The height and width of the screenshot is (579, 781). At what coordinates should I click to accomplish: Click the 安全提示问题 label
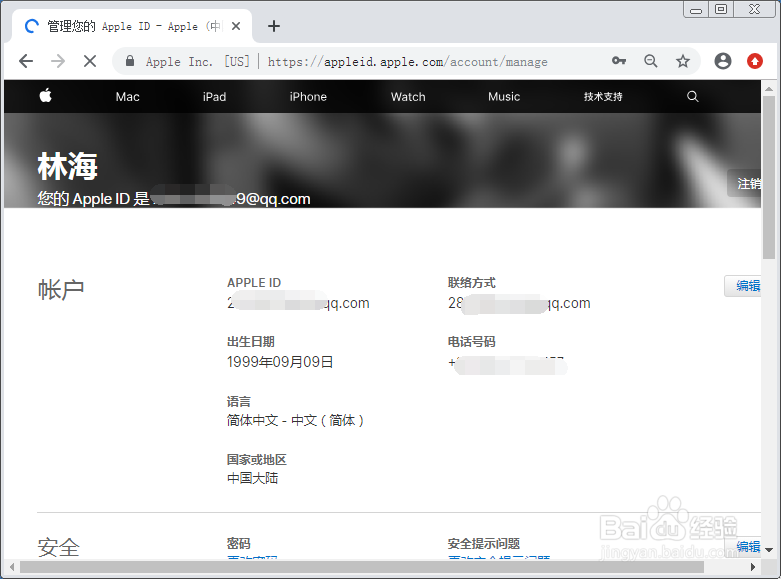[x=484, y=544]
